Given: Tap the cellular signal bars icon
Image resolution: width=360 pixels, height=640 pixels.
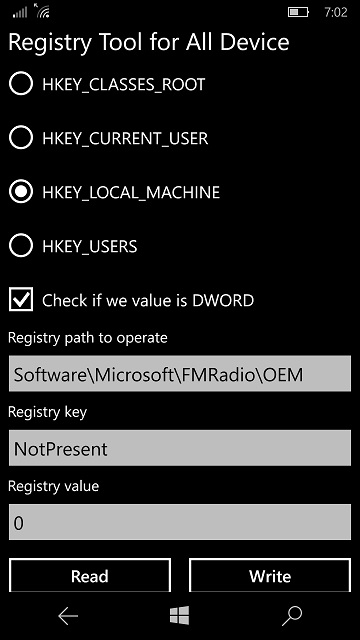Looking at the screenshot, I should [20, 12].
